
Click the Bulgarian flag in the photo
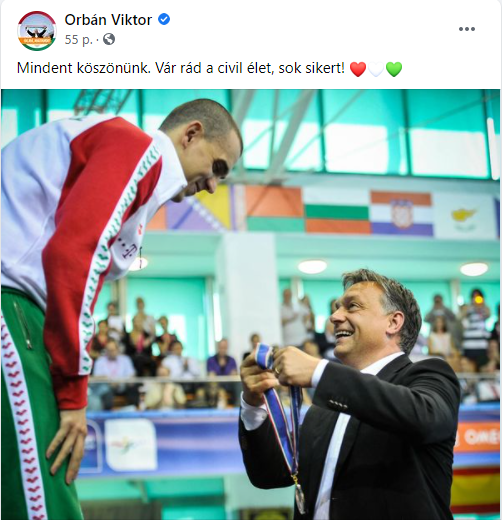click(x=337, y=210)
